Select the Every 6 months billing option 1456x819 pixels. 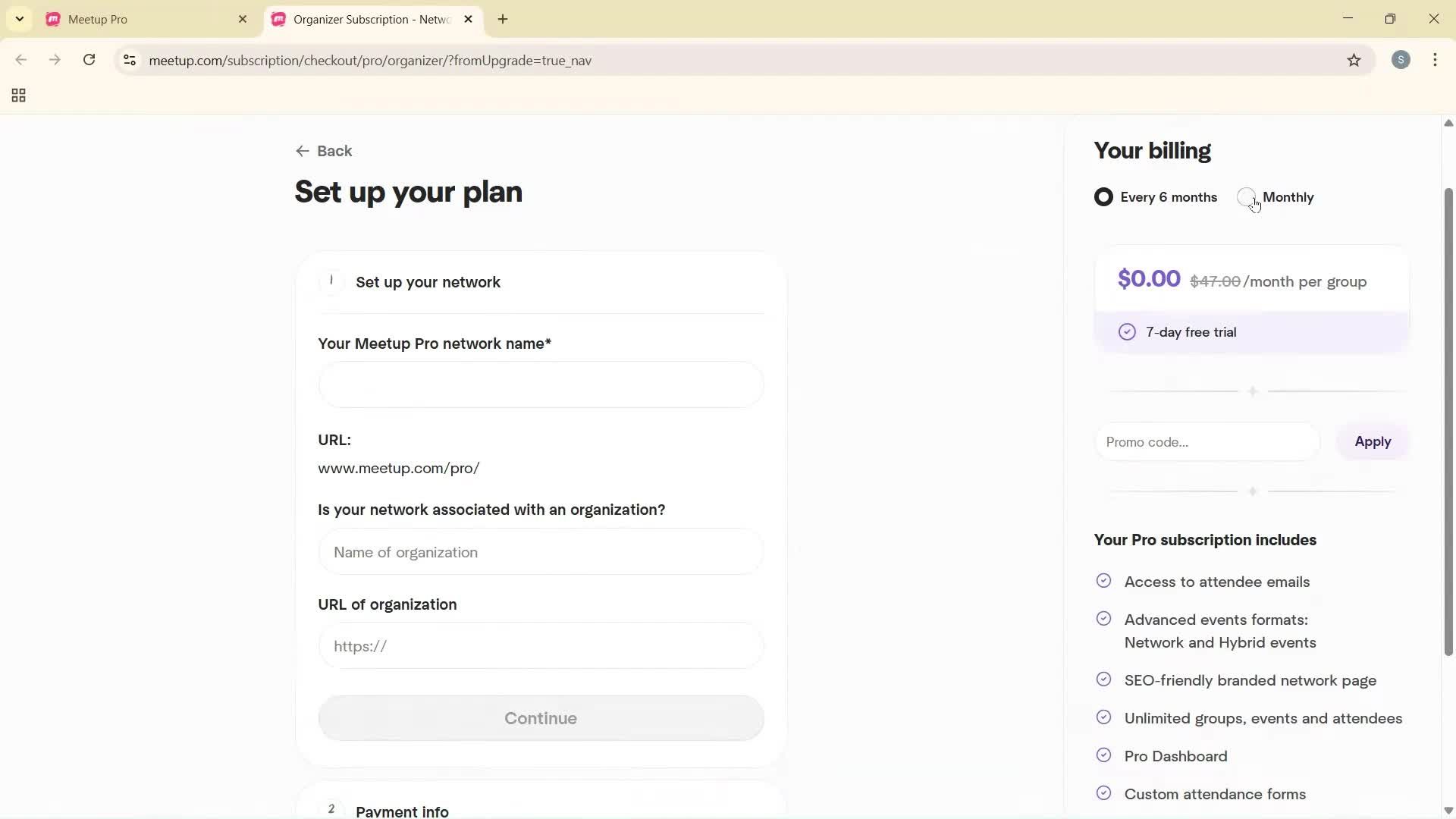[x=1103, y=196]
